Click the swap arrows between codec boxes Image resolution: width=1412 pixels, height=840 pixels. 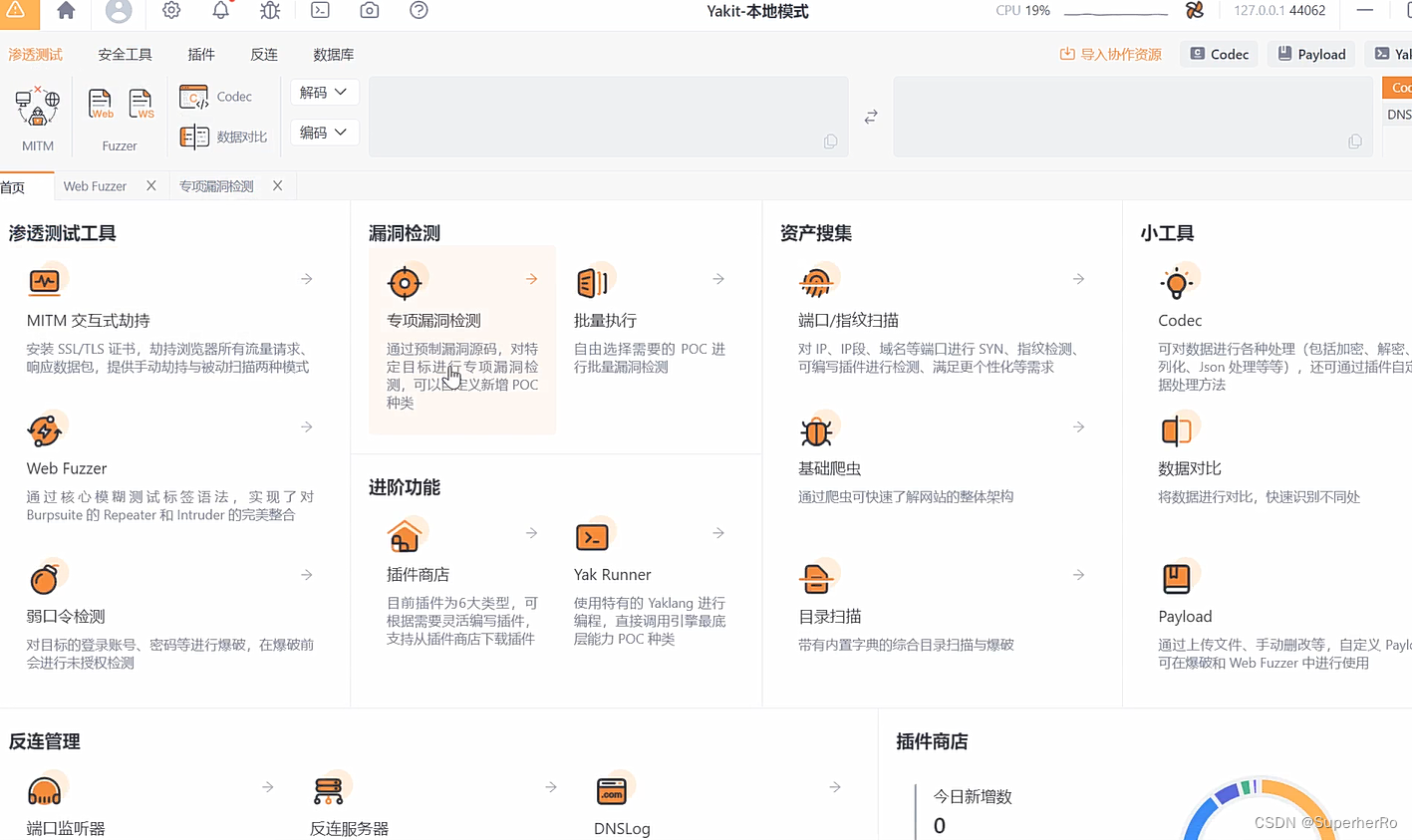pyautogui.click(x=871, y=117)
